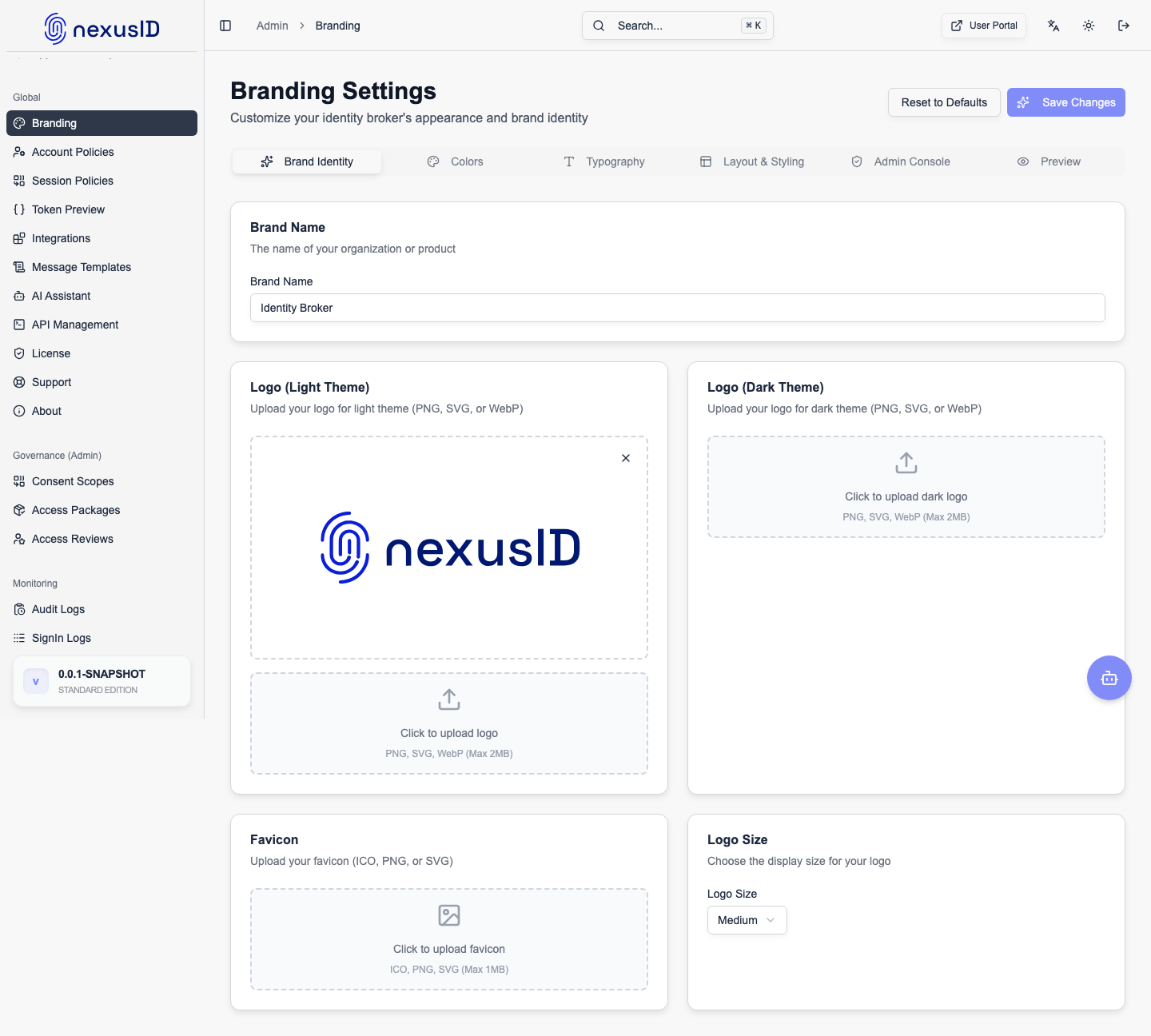Screen dimensions: 1151x1036
Task: Click the Session Policies sidebar icon
Action: [19, 181]
